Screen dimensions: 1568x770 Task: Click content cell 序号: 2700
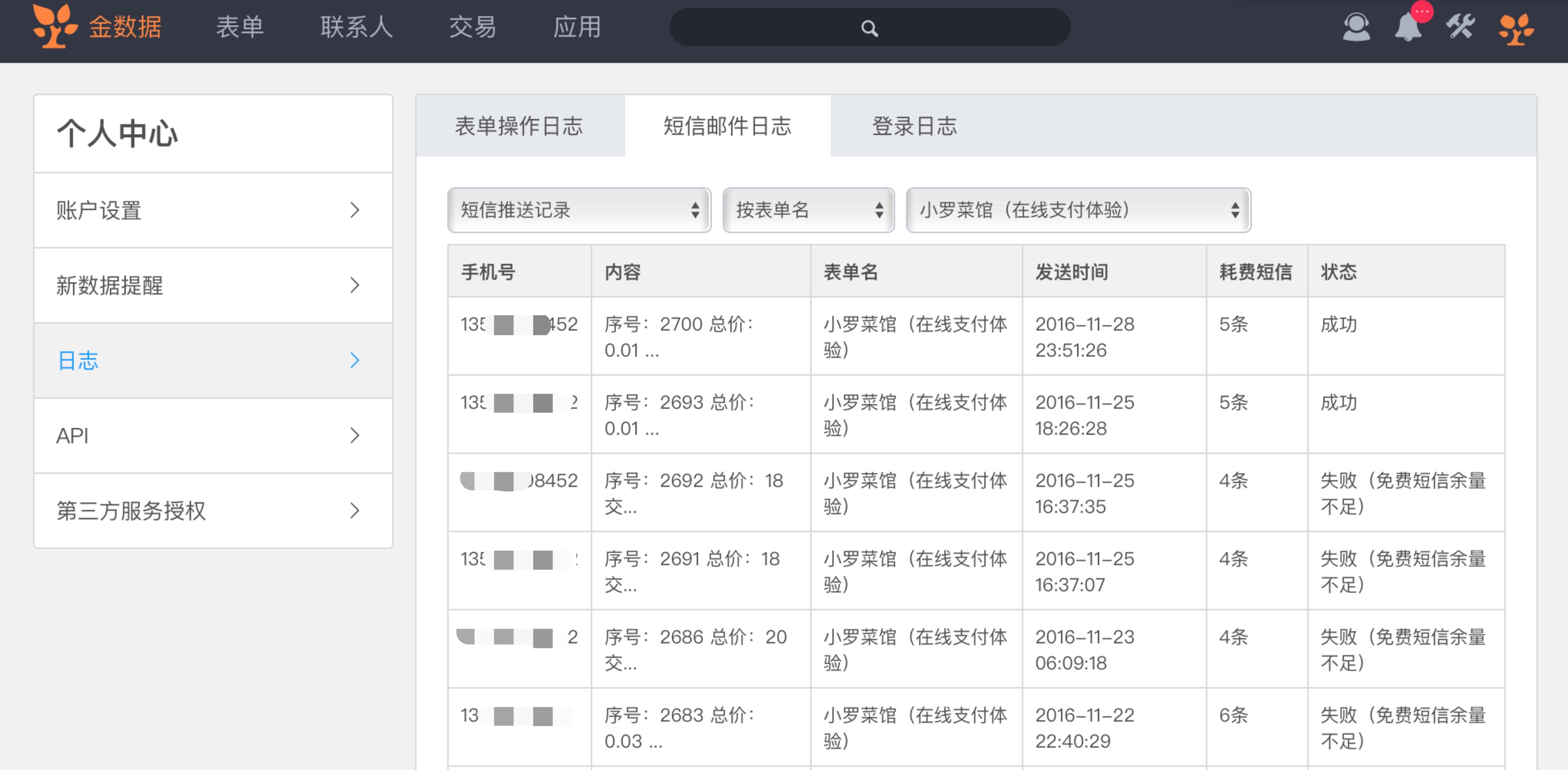coord(701,337)
